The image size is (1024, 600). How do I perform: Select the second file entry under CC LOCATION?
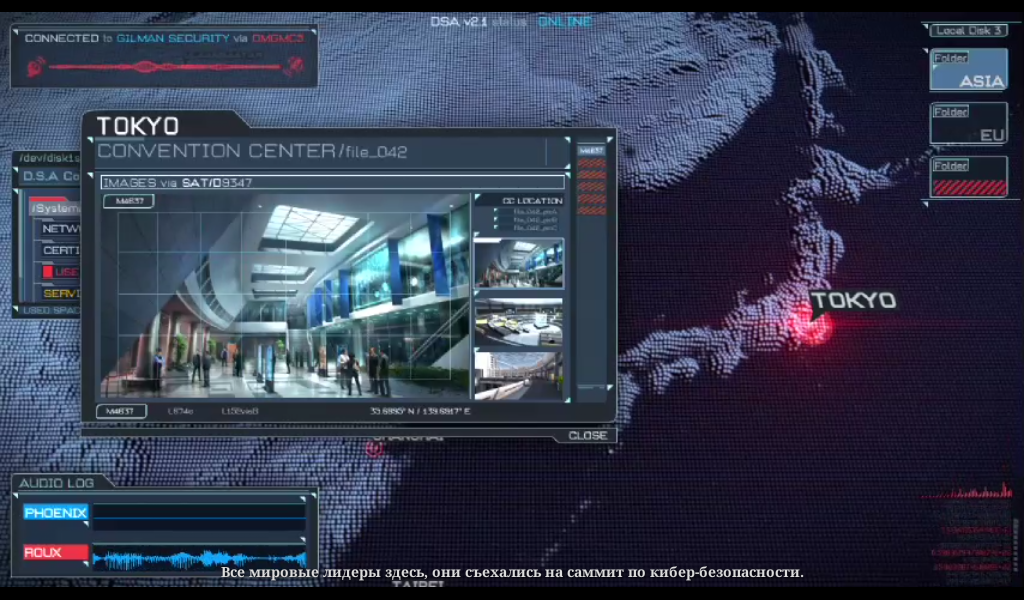535,220
